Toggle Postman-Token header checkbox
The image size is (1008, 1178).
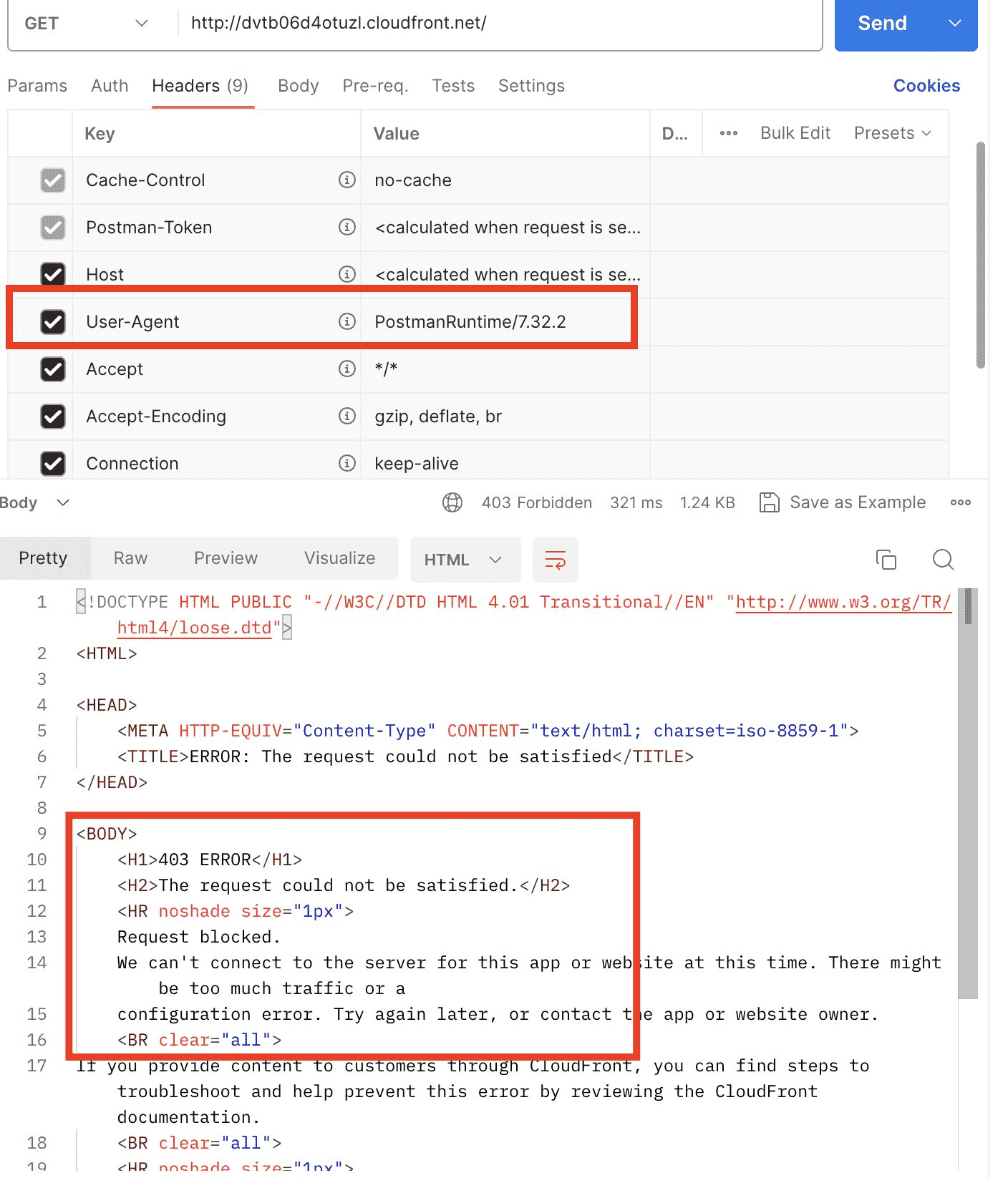(x=53, y=228)
